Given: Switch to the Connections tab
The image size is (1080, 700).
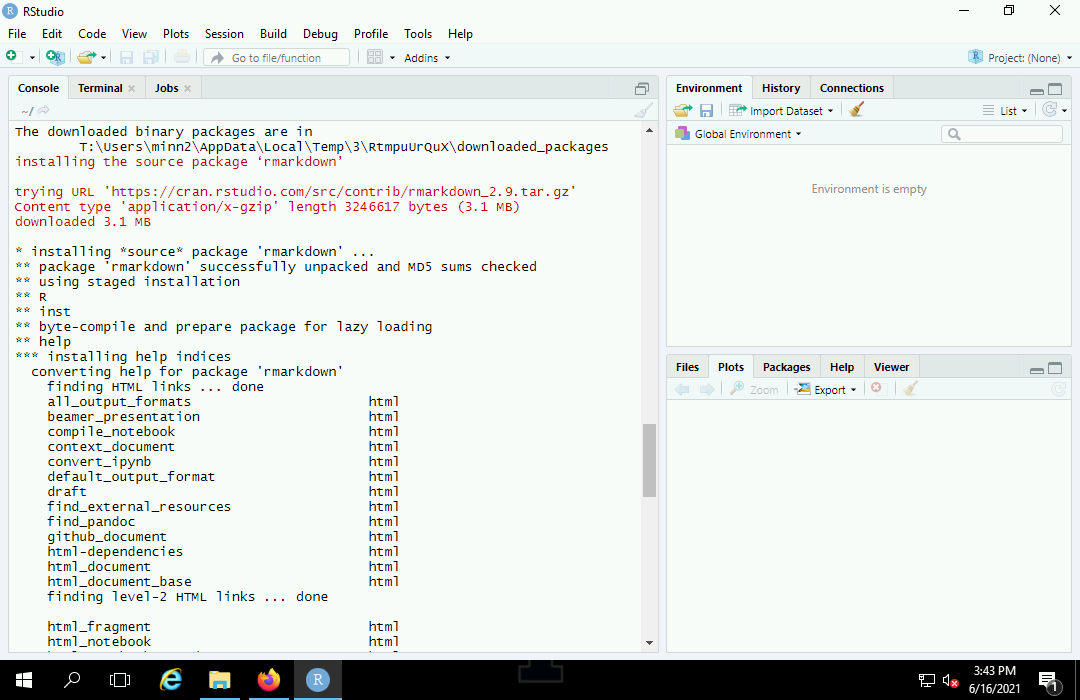Looking at the screenshot, I should coord(851,88).
